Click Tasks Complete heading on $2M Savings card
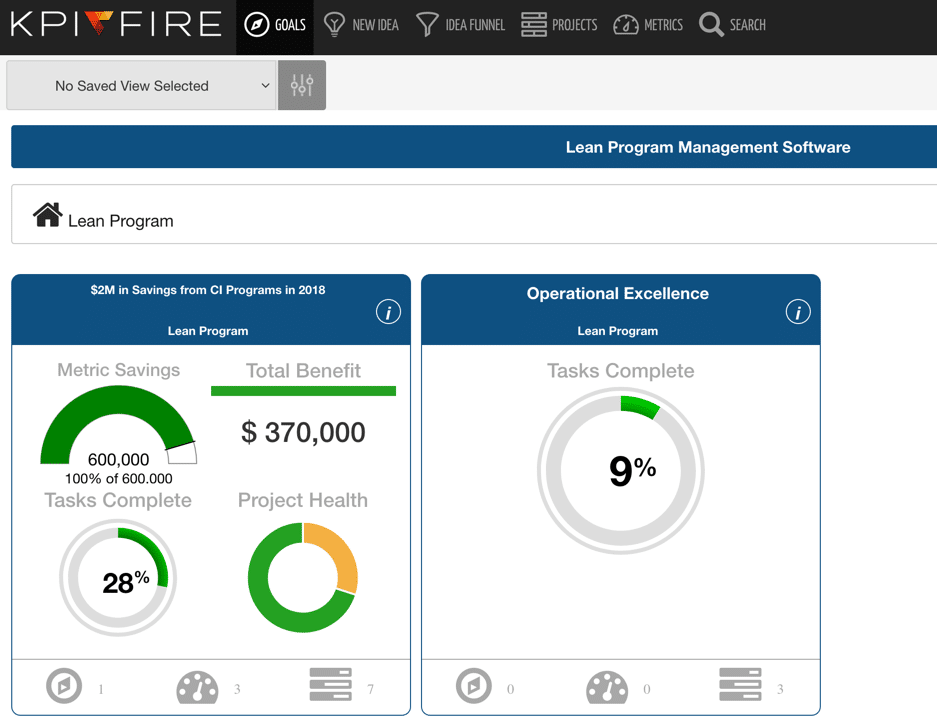 [x=118, y=500]
